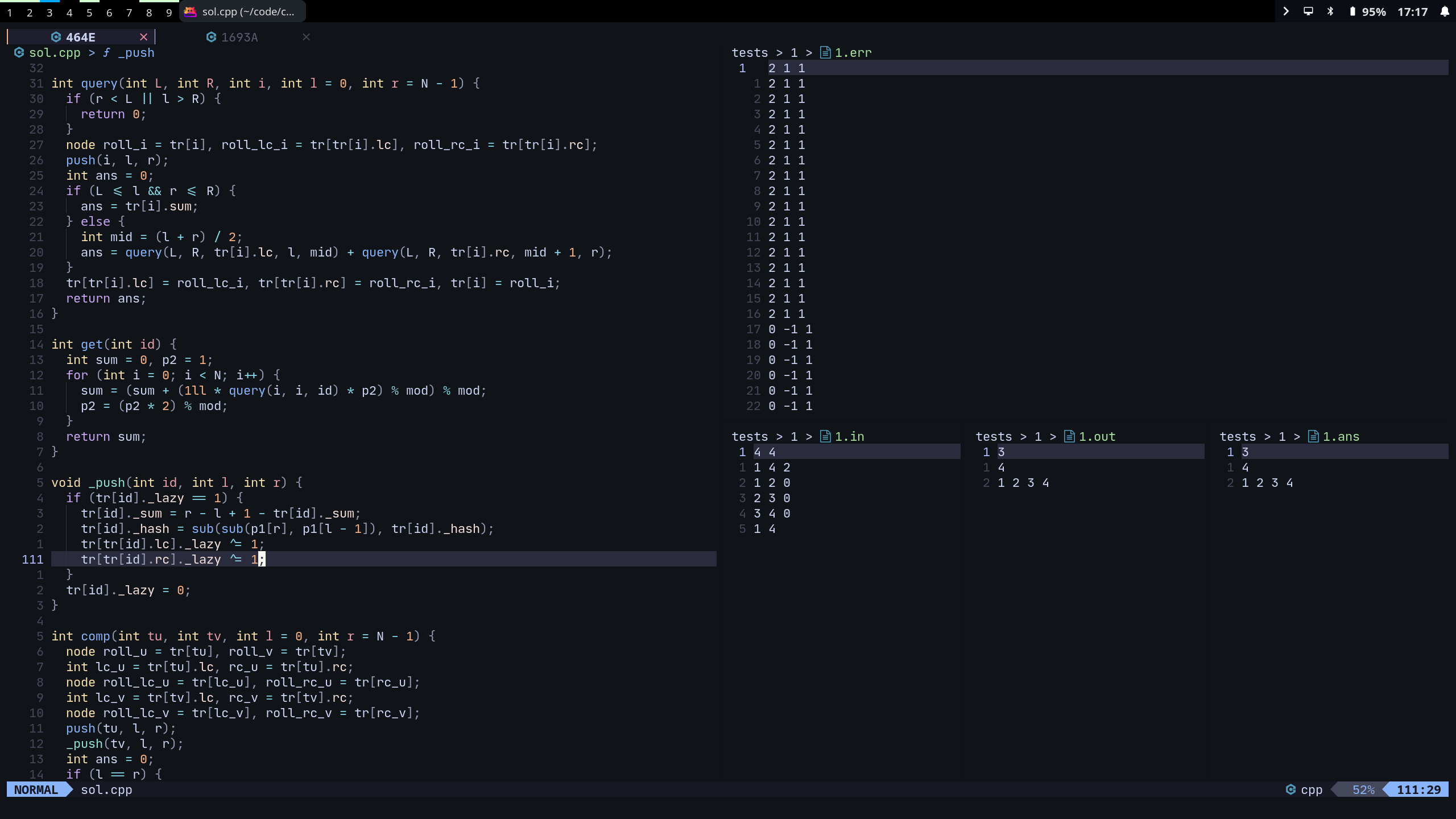This screenshot has height=819, width=1456.
Task: Click the 1.out filename in winbar
Action: (1097, 436)
